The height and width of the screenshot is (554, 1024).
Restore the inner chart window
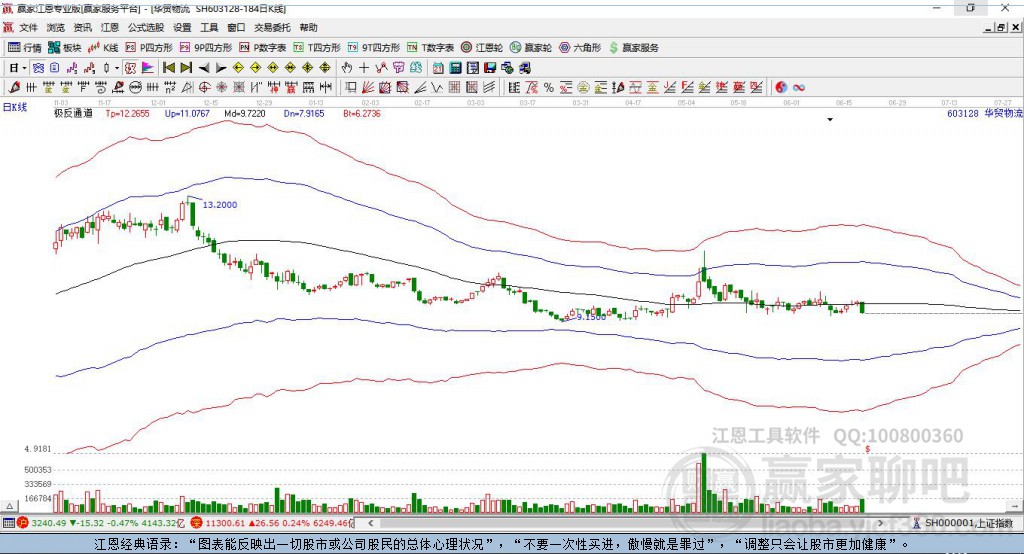pos(1001,27)
